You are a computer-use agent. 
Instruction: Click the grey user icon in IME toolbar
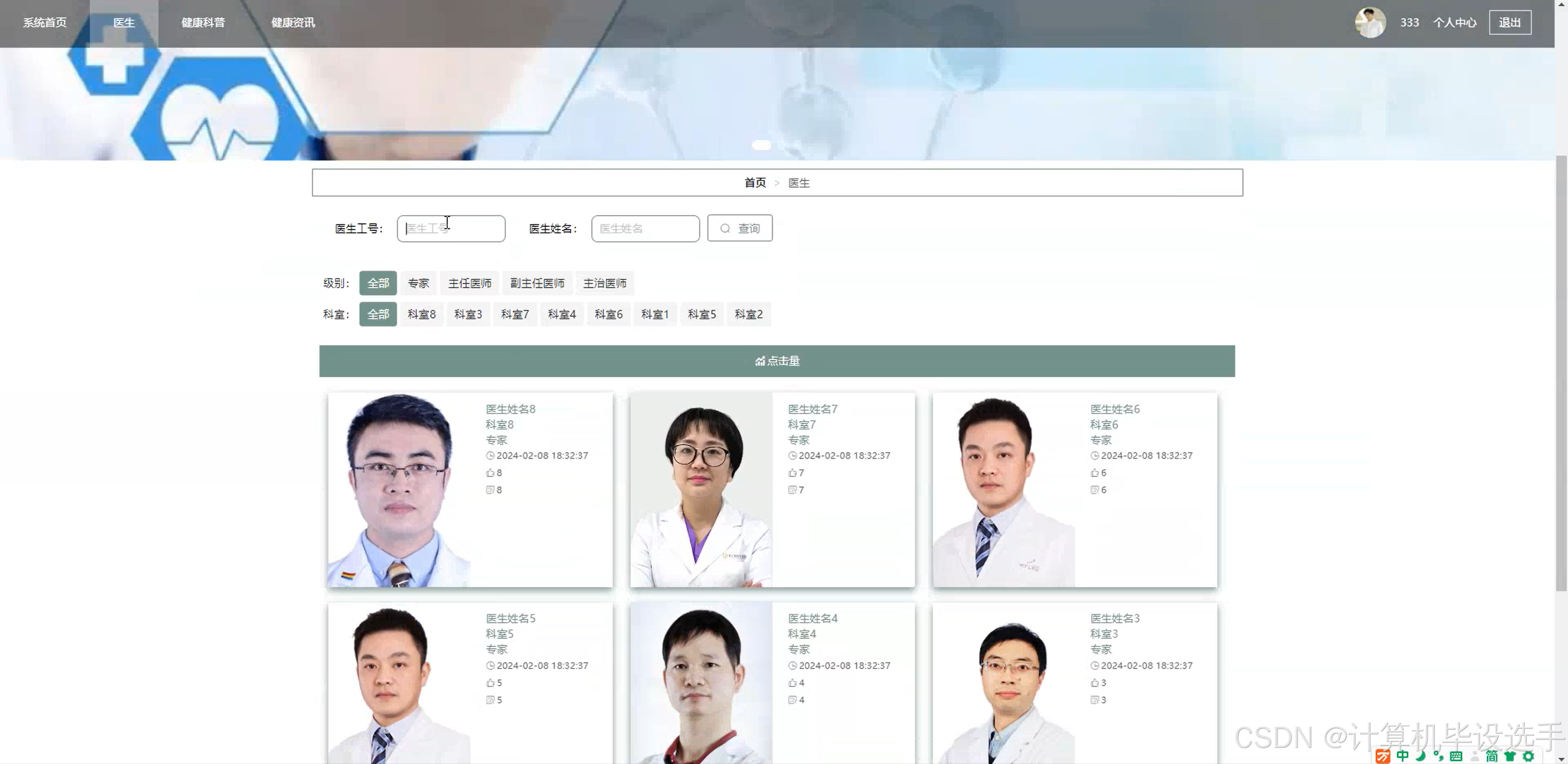(x=1474, y=756)
